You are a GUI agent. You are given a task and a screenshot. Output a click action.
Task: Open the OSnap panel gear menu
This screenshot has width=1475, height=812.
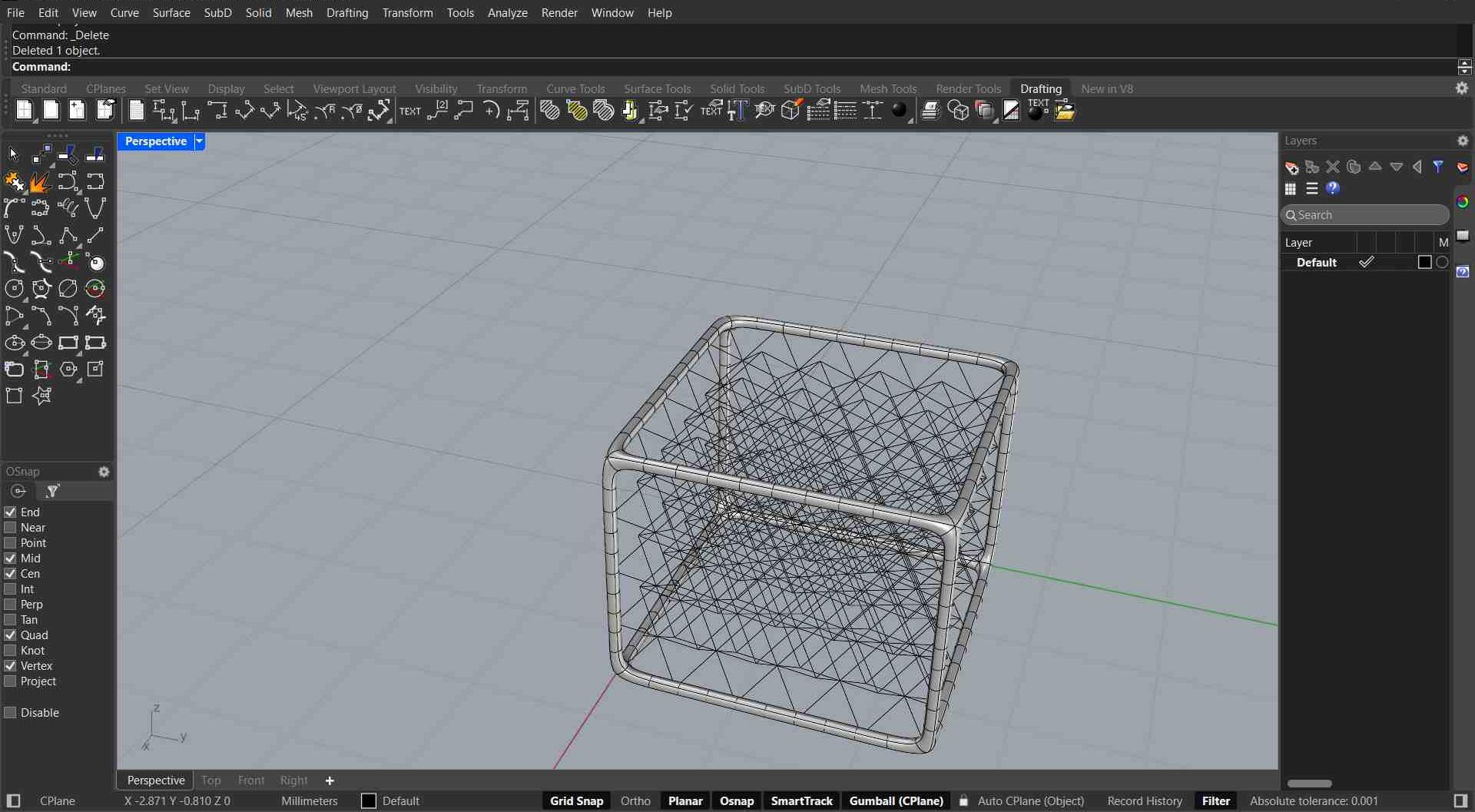pyautogui.click(x=104, y=472)
